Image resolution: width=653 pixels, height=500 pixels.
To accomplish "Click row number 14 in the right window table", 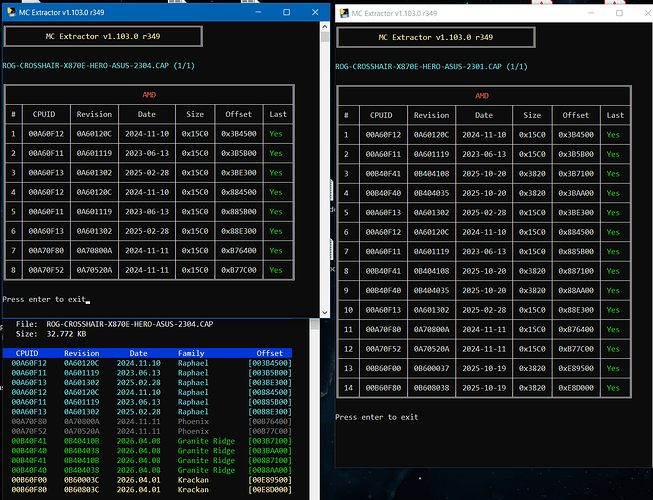I will 348,388.
